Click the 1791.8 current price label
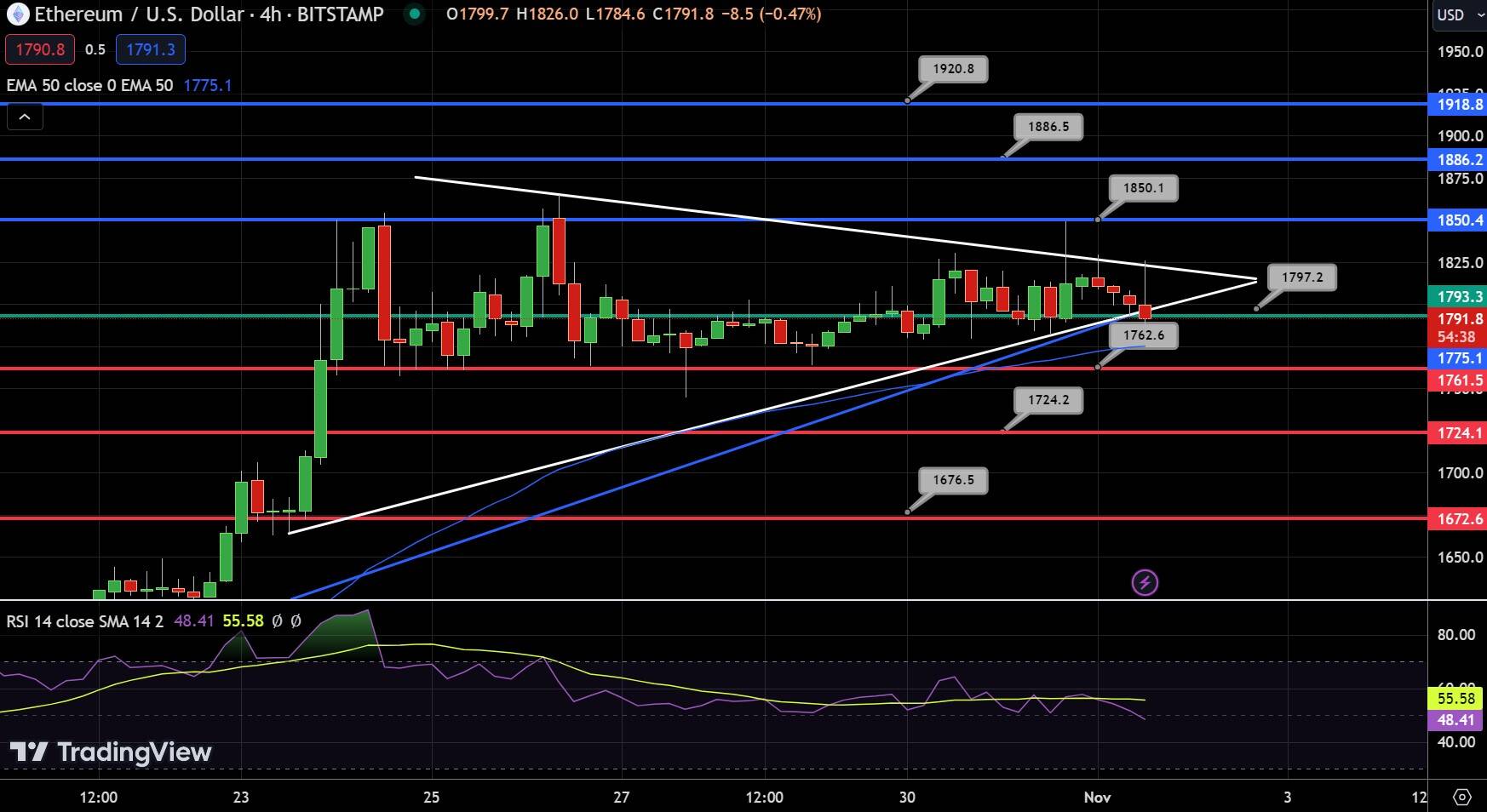Viewport: 1487px width, 812px height. coord(1457,318)
